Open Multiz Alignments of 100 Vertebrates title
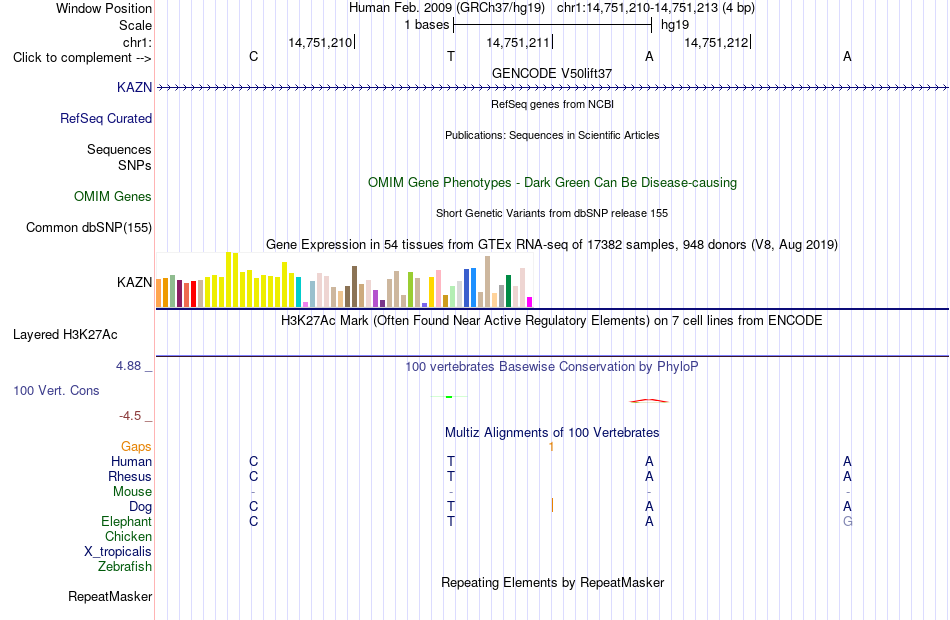950x620 pixels. (x=552, y=433)
